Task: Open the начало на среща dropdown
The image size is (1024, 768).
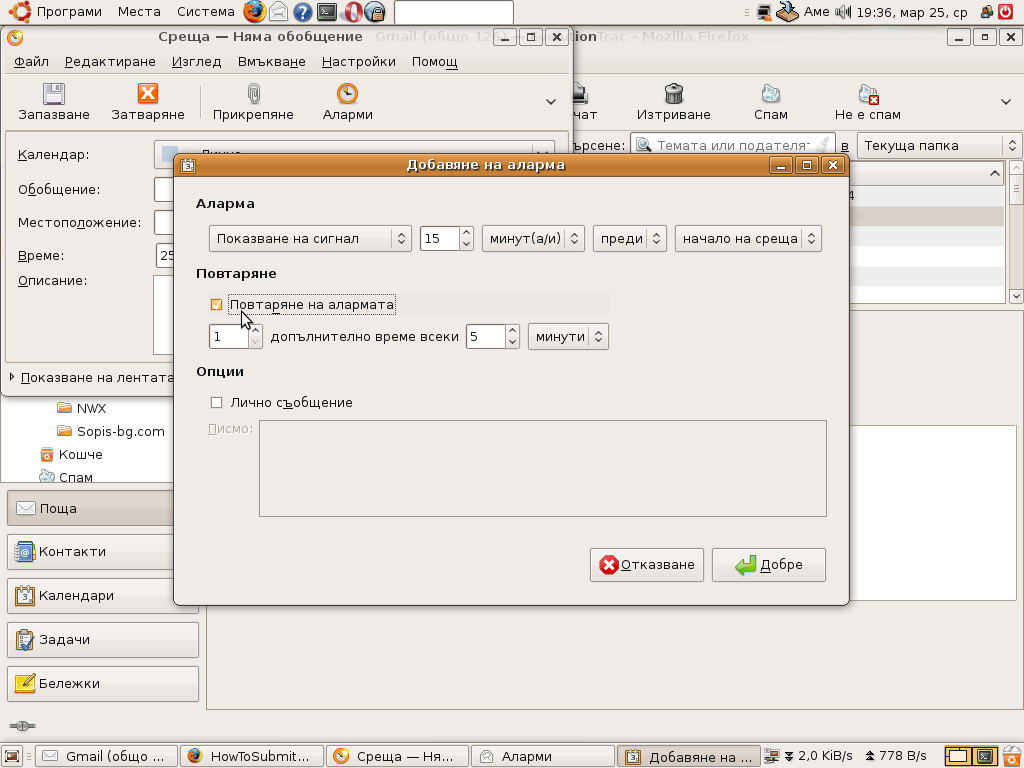Action: point(747,239)
